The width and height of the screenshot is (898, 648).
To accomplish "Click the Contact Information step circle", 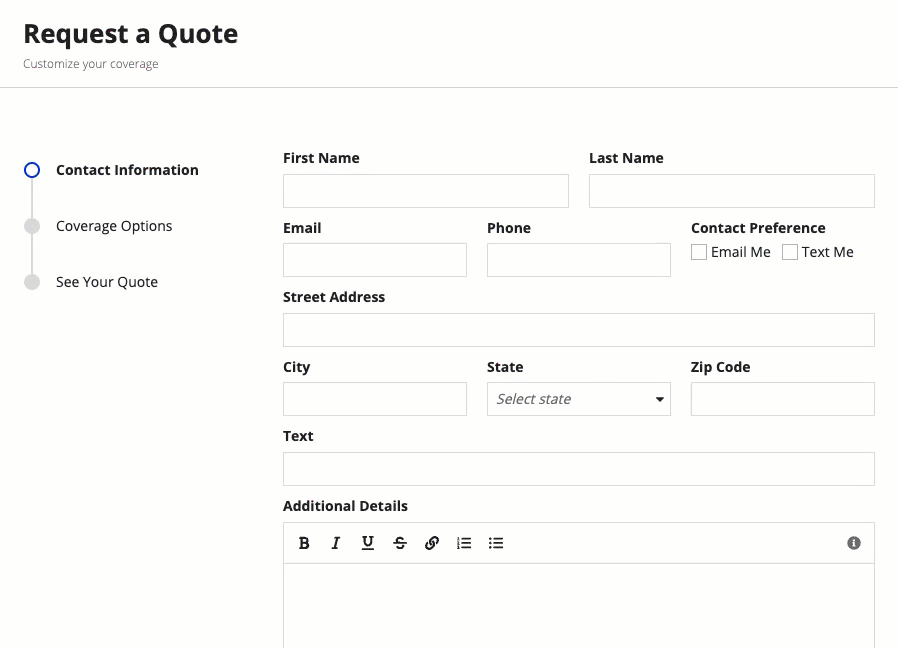I will pyautogui.click(x=32, y=170).
